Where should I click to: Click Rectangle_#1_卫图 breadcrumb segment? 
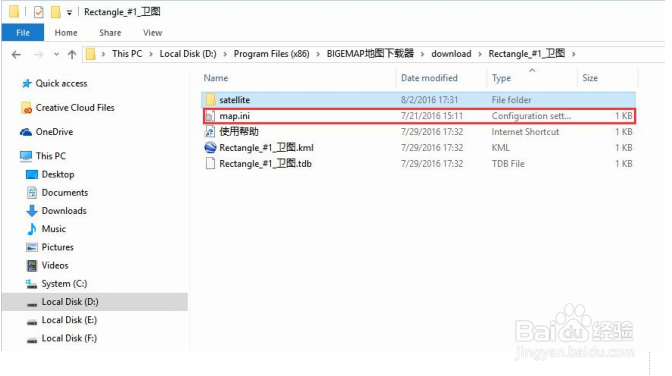pos(527,54)
